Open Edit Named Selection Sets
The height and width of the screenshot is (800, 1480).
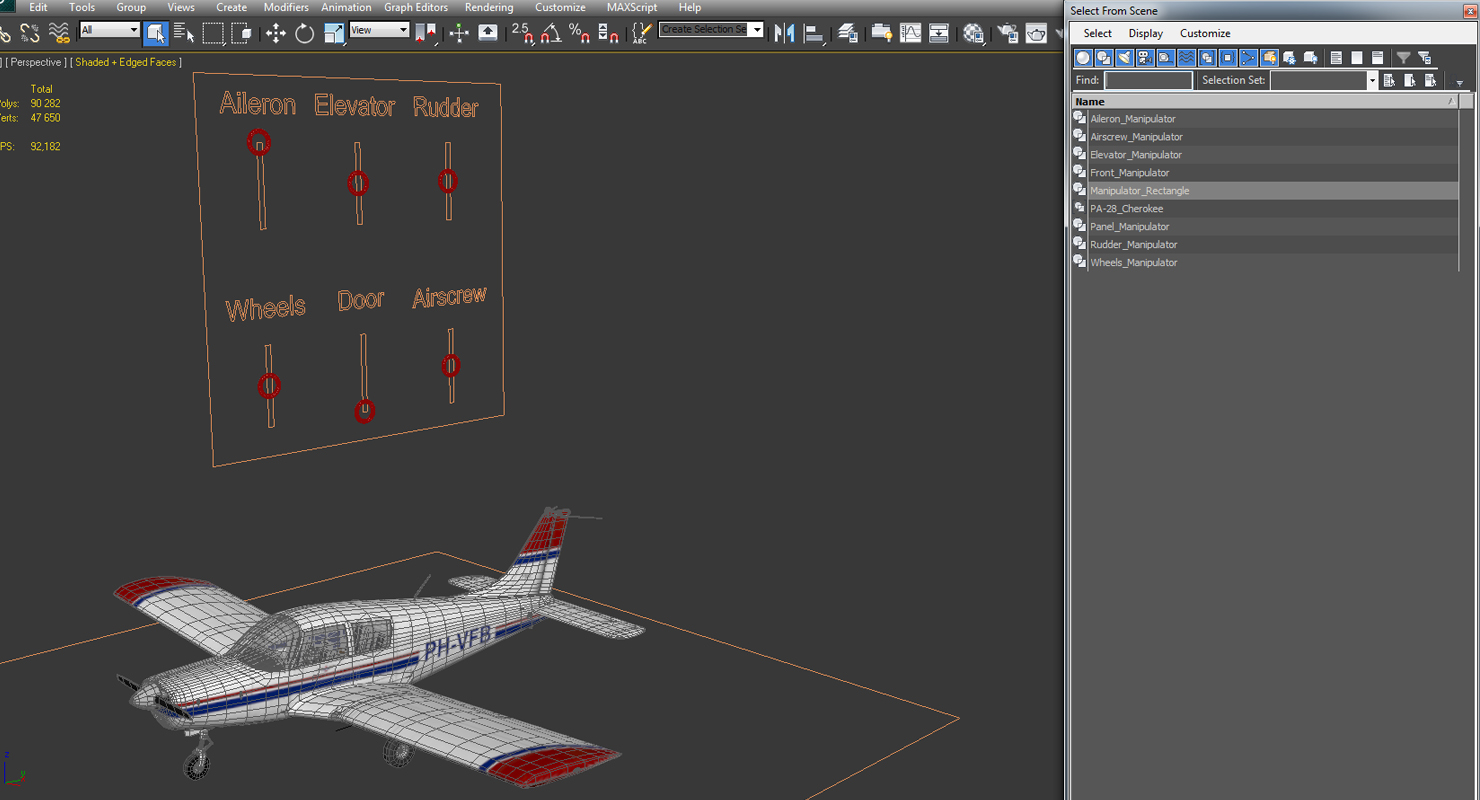click(642, 33)
